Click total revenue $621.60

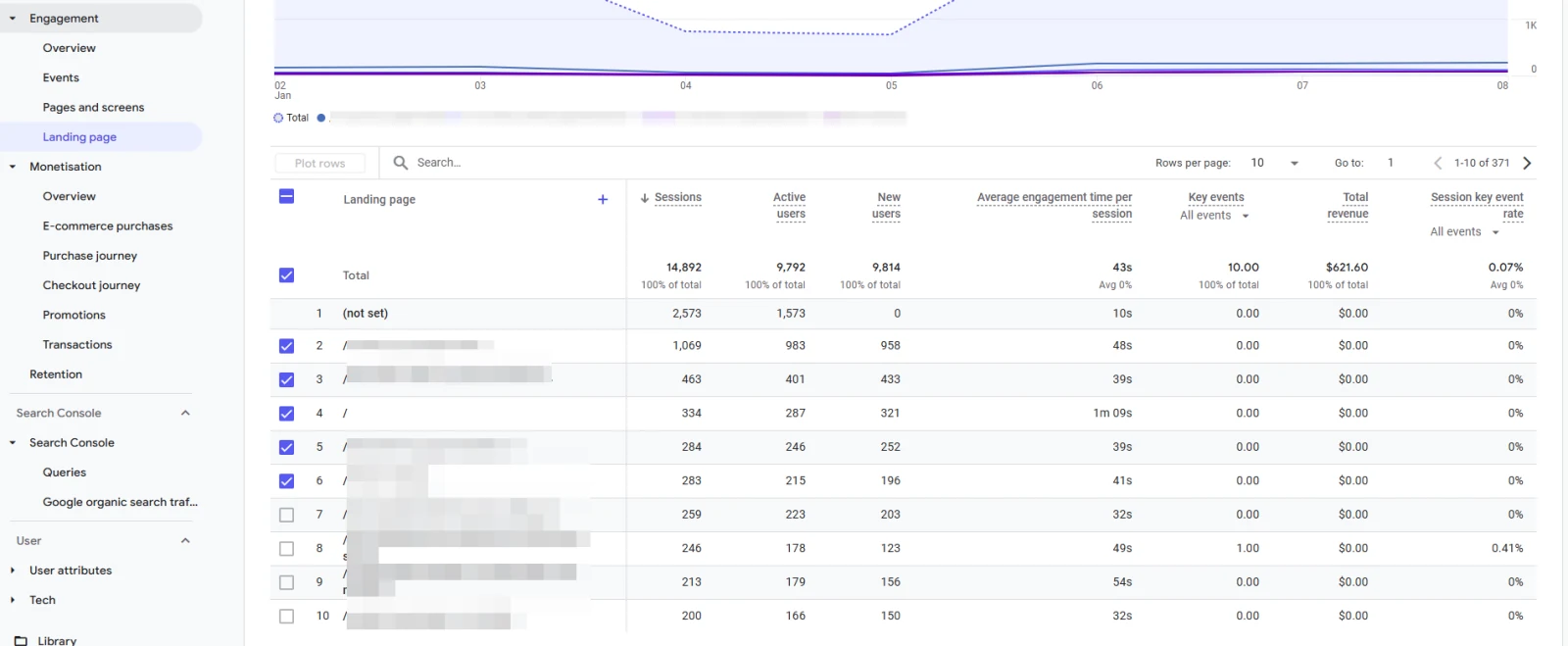(x=1347, y=268)
